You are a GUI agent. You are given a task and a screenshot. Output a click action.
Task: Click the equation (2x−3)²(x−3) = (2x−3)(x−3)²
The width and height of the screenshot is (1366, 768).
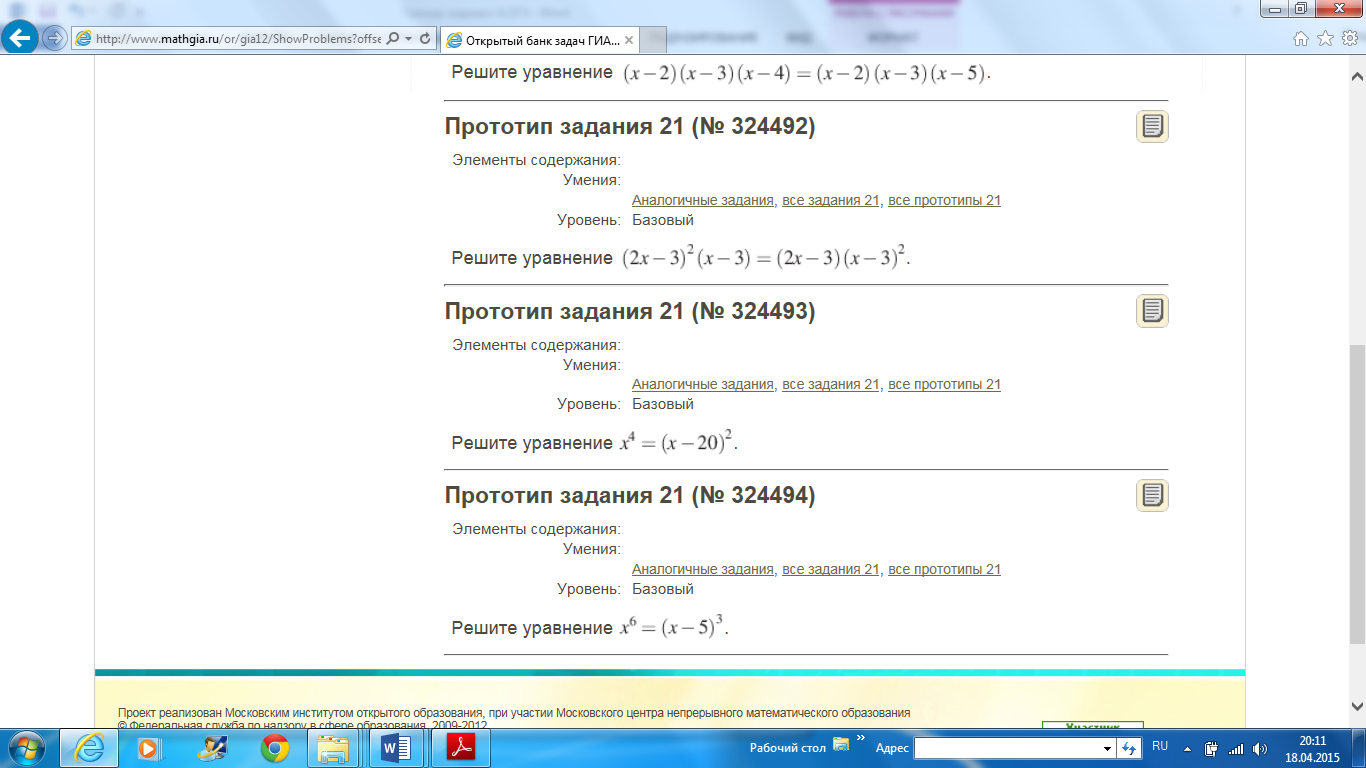pyautogui.click(x=766, y=257)
